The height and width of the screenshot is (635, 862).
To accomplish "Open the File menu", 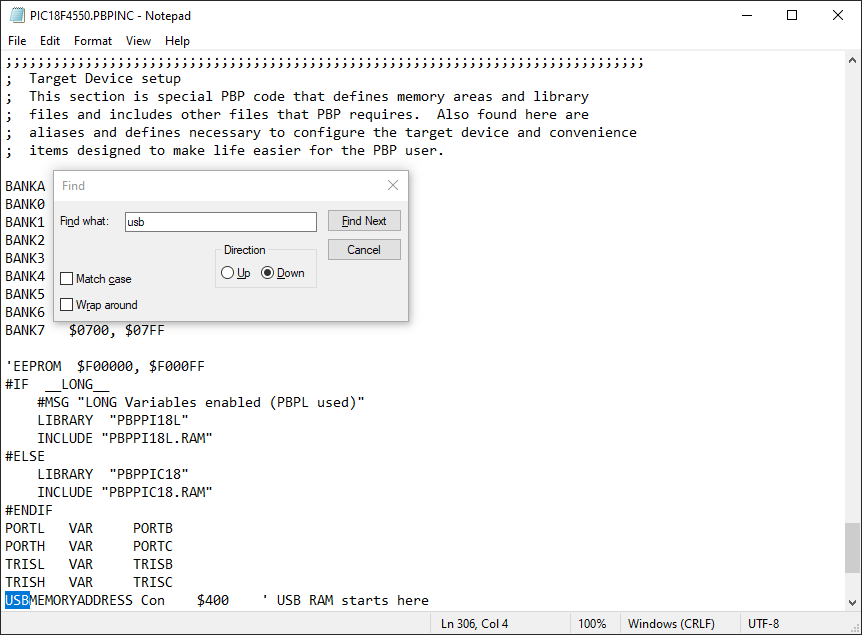I will click(17, 41).
